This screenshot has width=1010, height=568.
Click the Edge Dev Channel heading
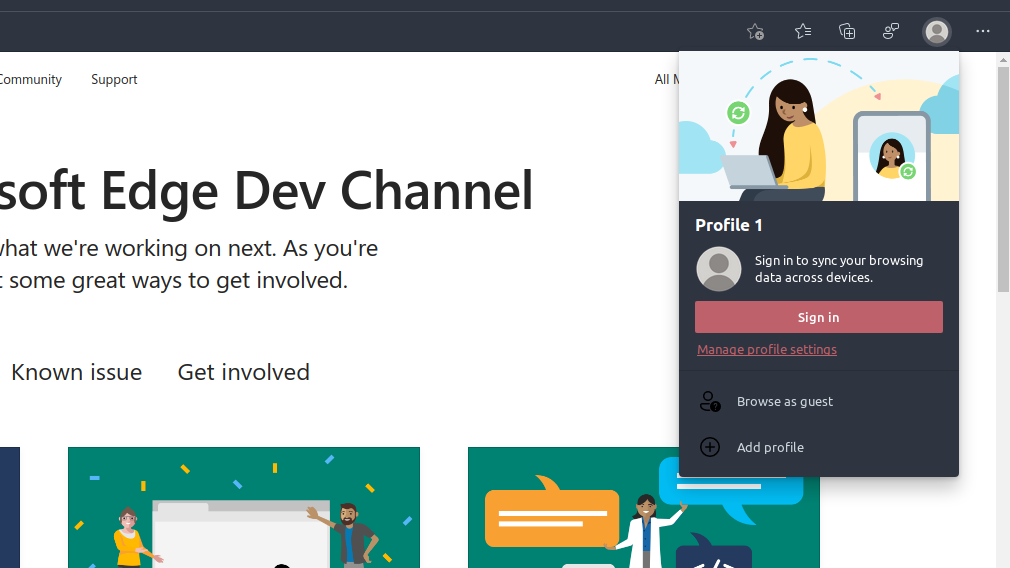(266, 191)
